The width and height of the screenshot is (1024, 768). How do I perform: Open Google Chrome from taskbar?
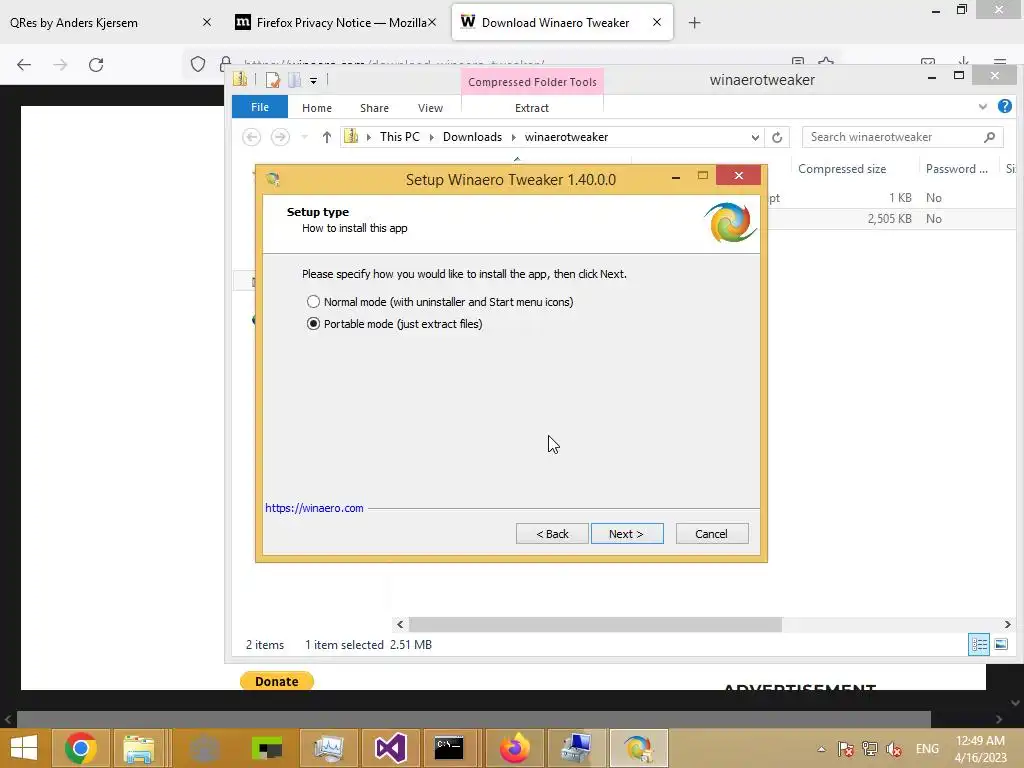point(80,748)
